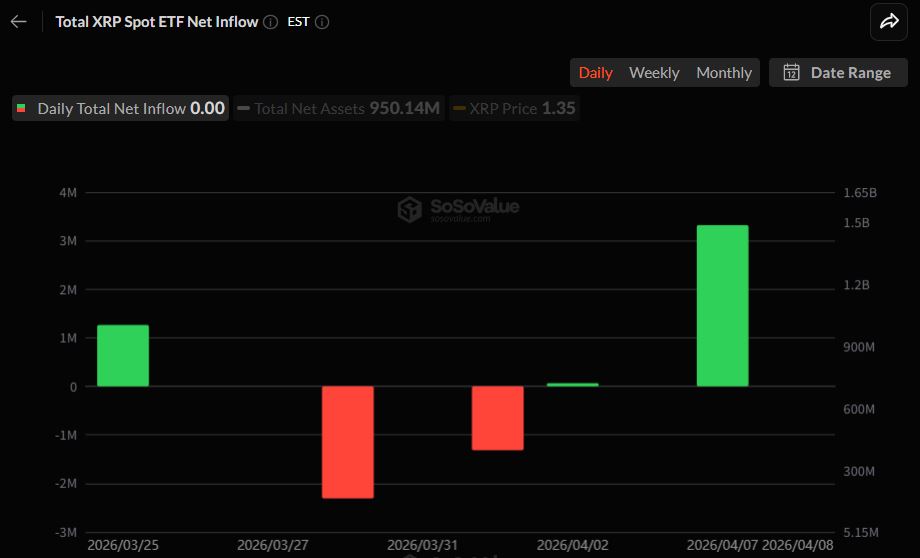The width and height of the screenshot is (920, 558).
Task: Click the largest red outflow bar
Action: tap(348, 441)
